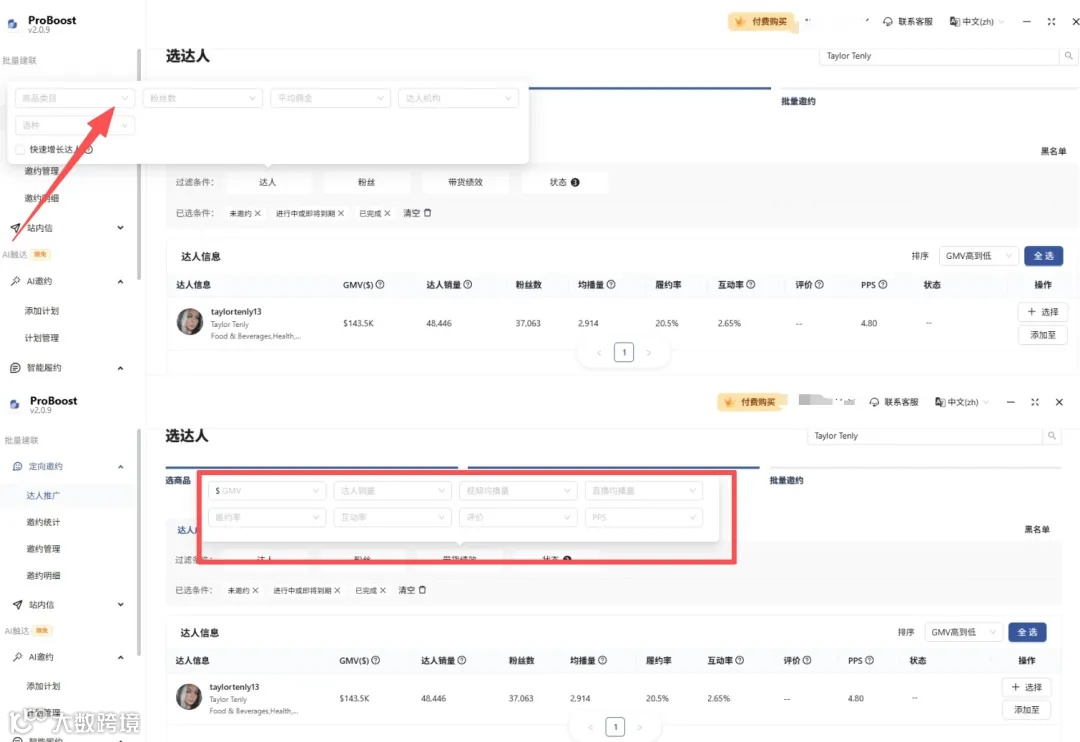
Task: Select the 带货绩效 filter tab in the top window
Action: click(466, 183)
